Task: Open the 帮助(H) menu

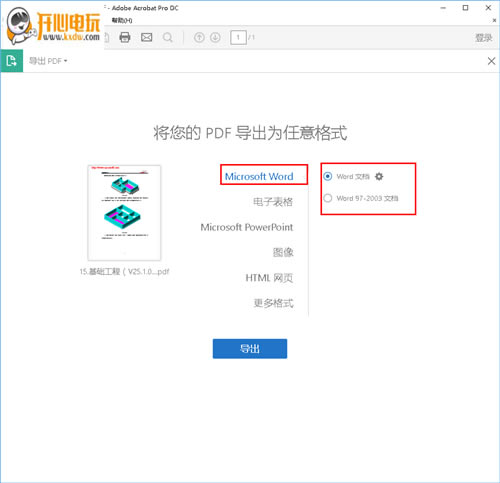Action: click(122, 20)
